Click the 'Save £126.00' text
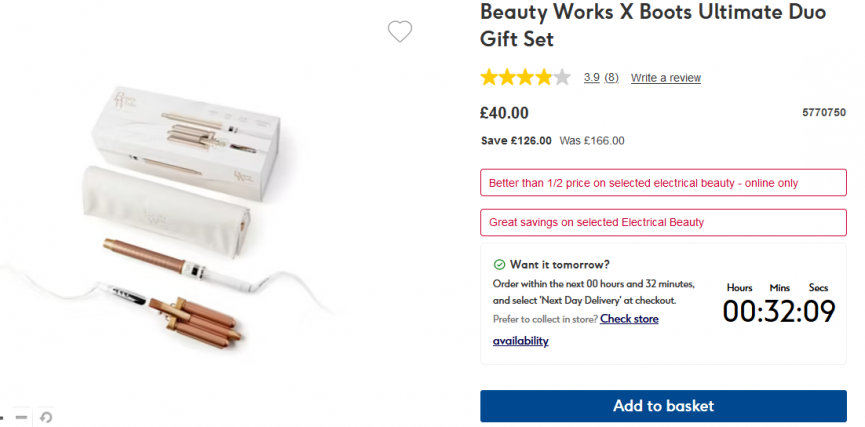The height and width of the screenshot is (427, 865). coord(516,141)
